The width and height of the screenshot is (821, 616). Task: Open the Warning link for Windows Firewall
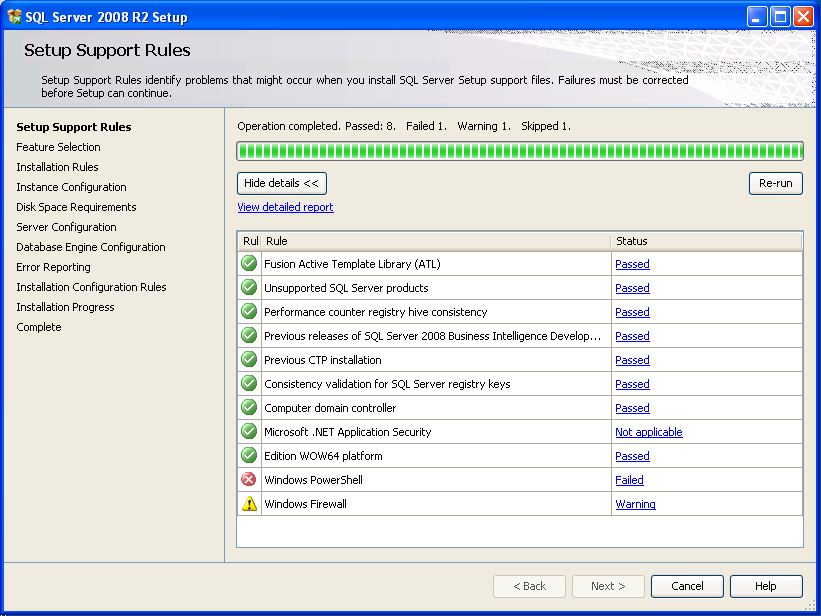tap(635, 504)
